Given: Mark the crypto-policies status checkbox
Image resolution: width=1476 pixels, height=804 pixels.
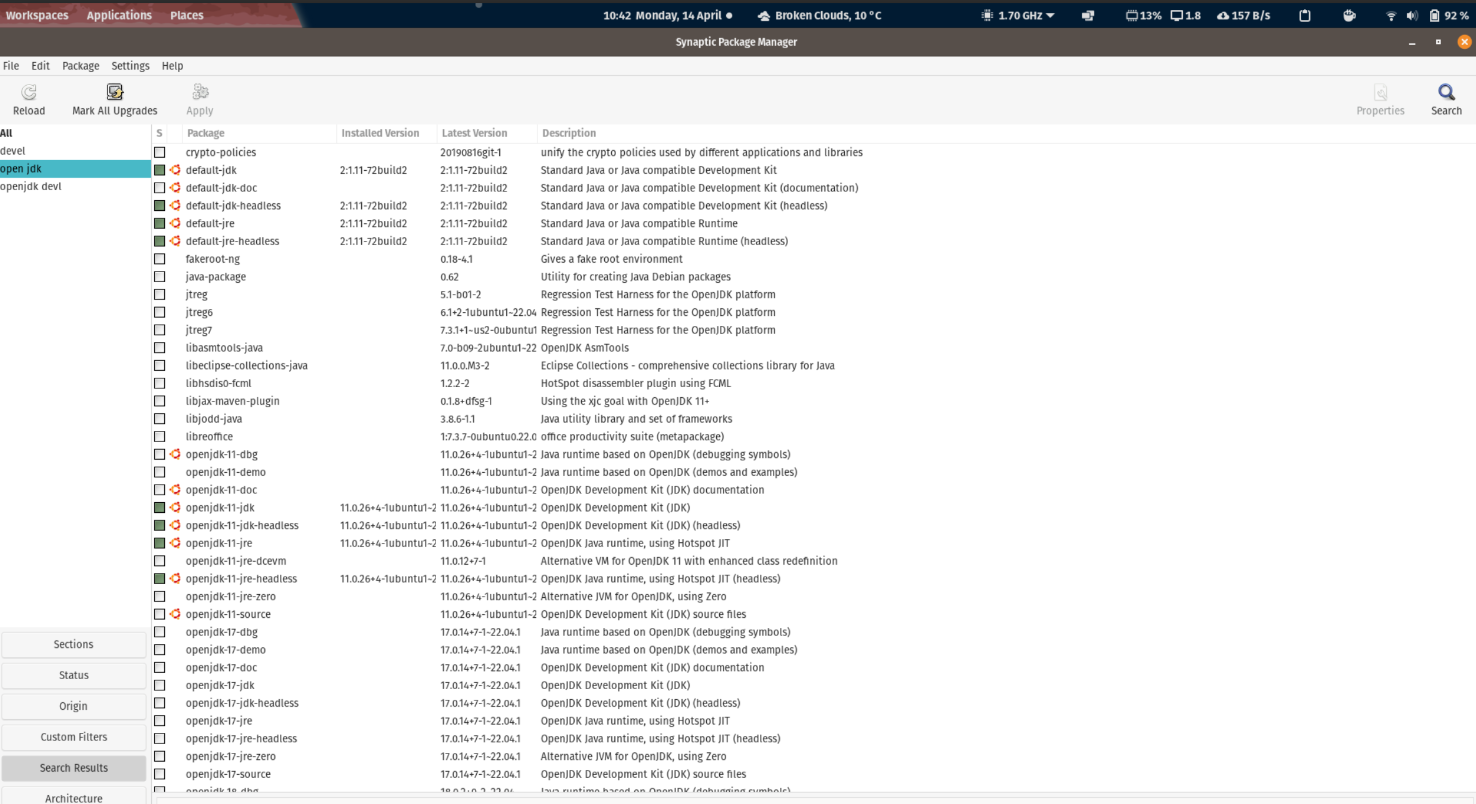Looking at the screenshot, I should point(159,152).
